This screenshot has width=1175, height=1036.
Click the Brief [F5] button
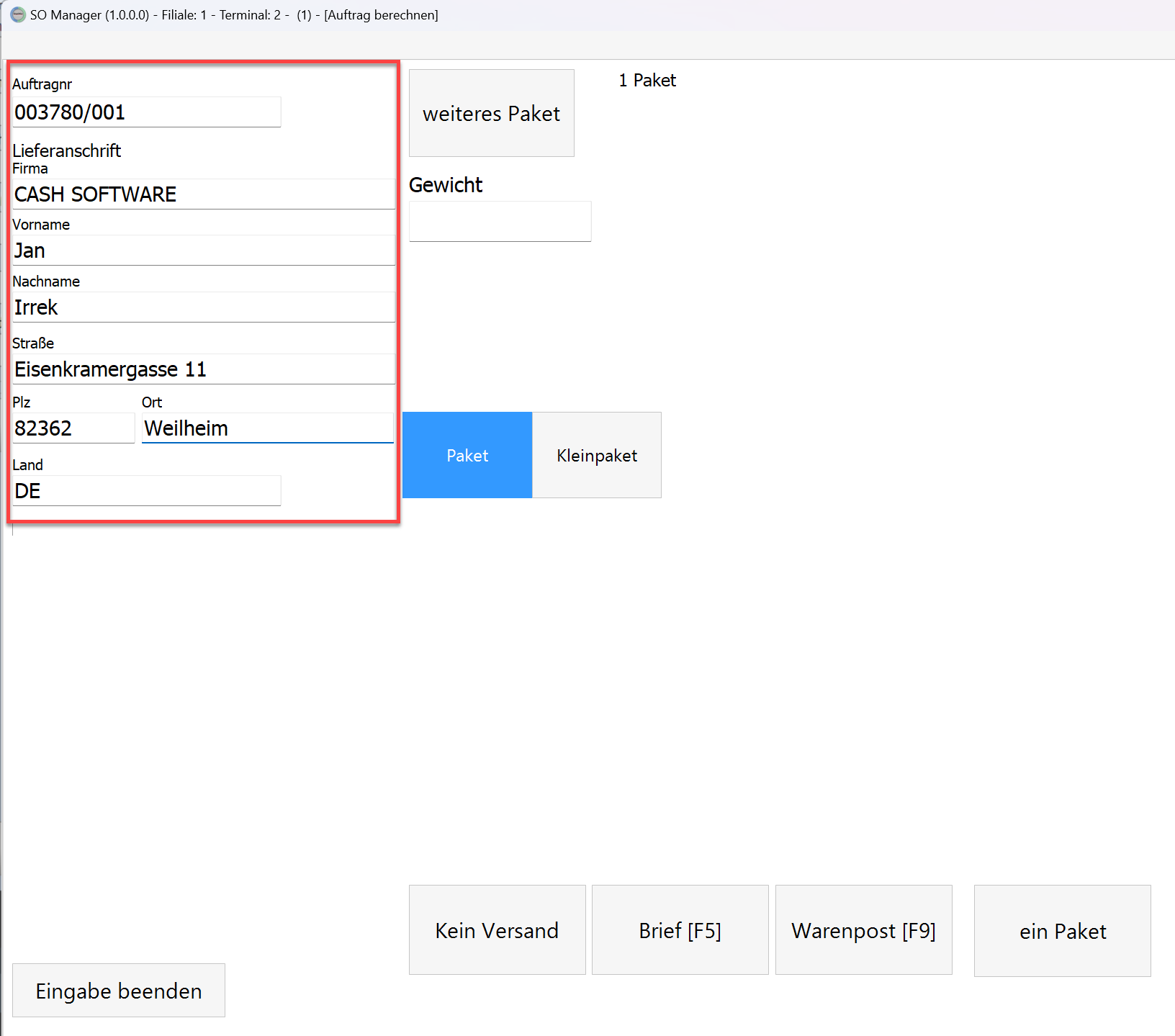point(680,930)
